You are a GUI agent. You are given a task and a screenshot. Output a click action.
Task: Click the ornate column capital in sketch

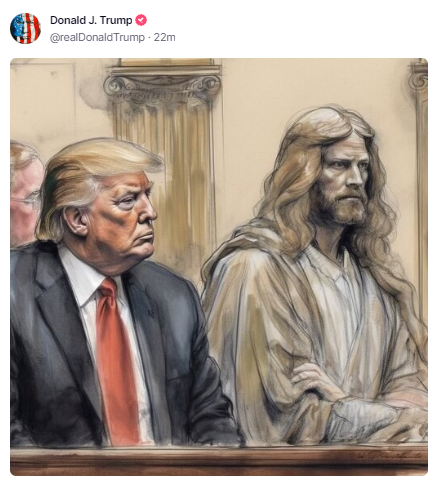[x=162, y=85]
